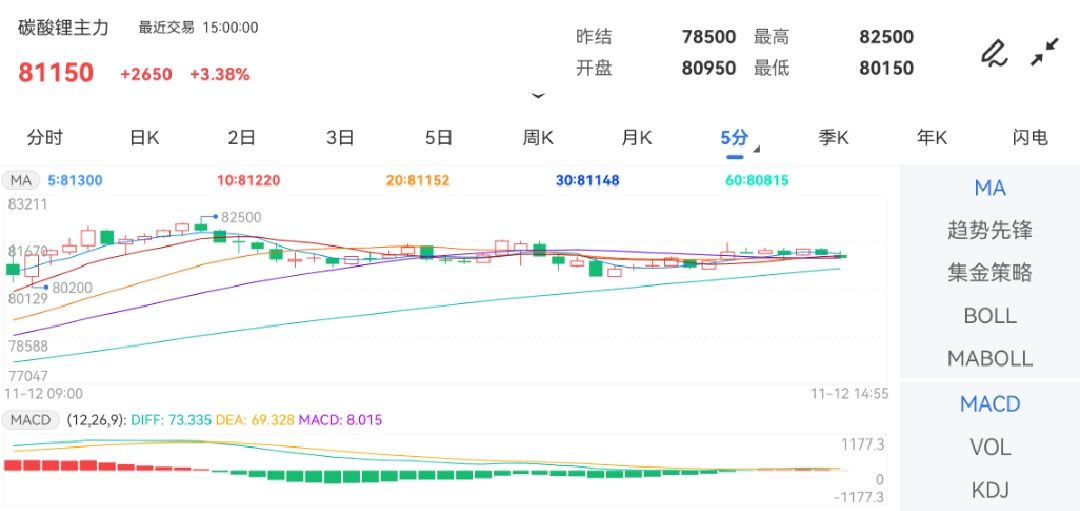1080x511 pixels.
Task: Click the 83211 price axis label
Action: [x=28, y=204]
